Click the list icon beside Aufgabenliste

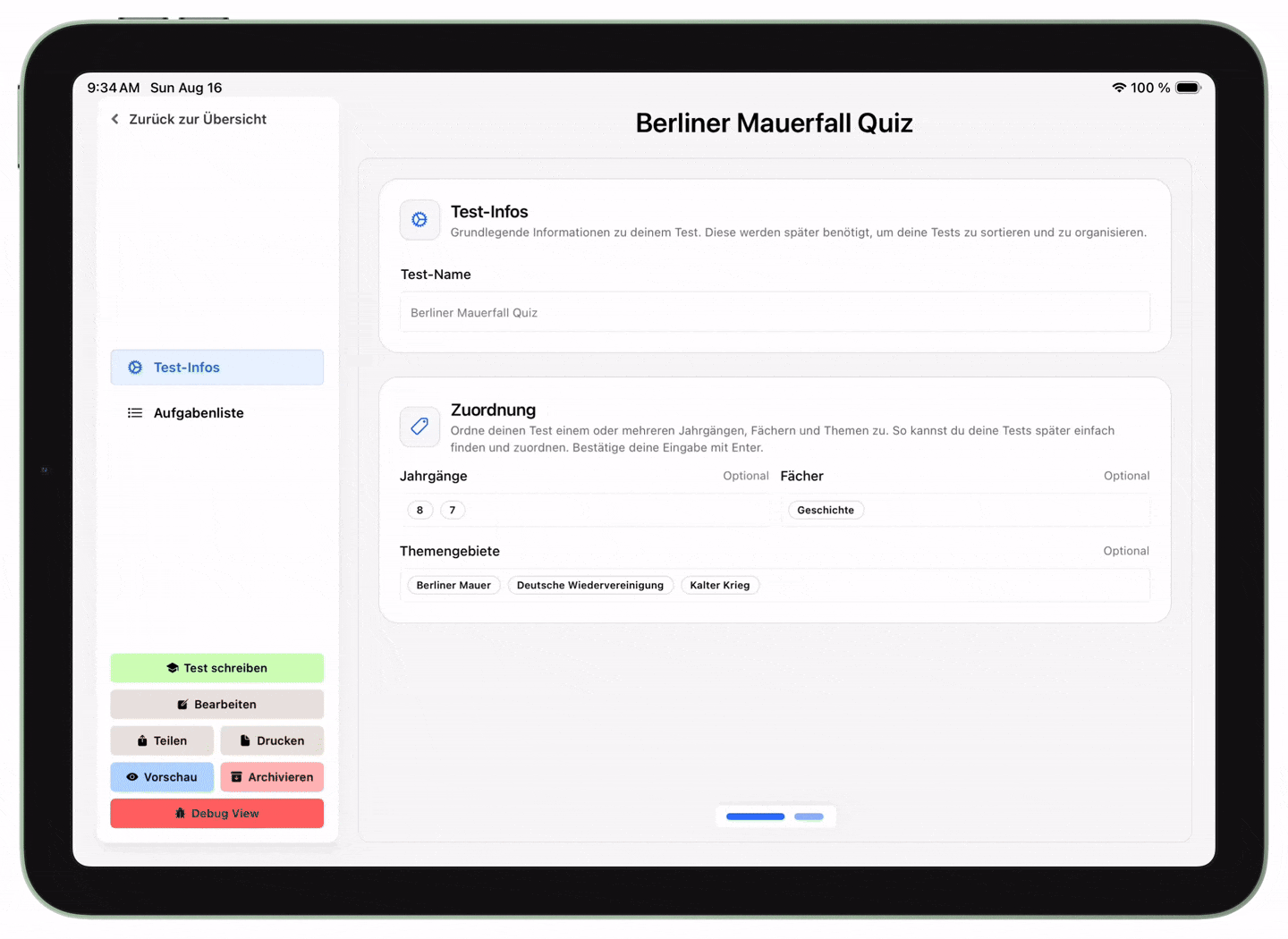[135, 413]
